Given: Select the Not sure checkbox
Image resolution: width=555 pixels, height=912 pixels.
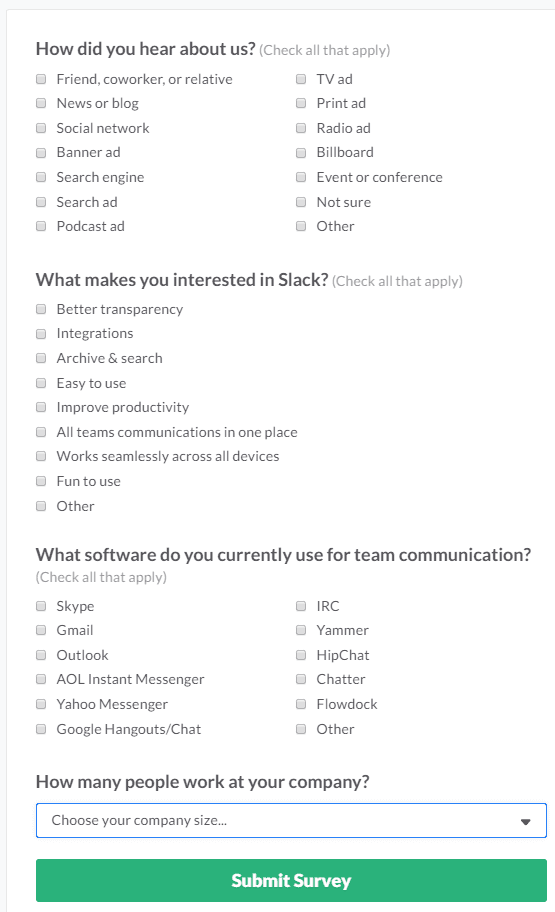Looking at the screenshot, I should pyautogui.click(x=301, y=202).
